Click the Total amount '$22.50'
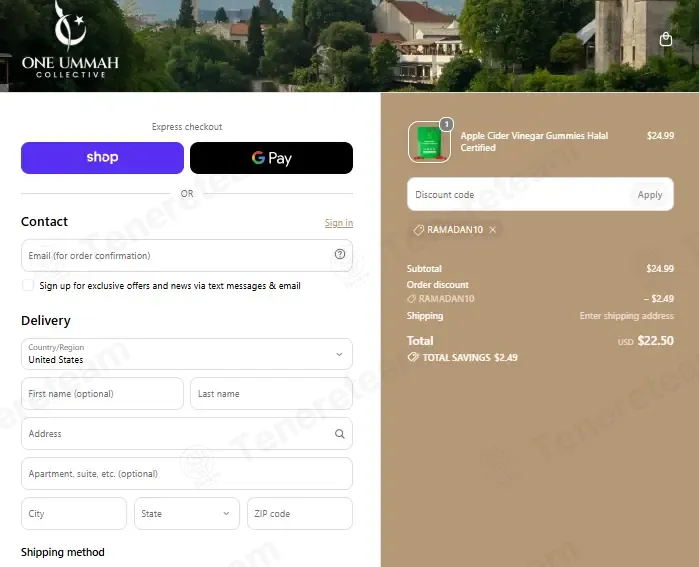Image resolution: width=699 pixels, height=567 pixels. tap(655, 341)
